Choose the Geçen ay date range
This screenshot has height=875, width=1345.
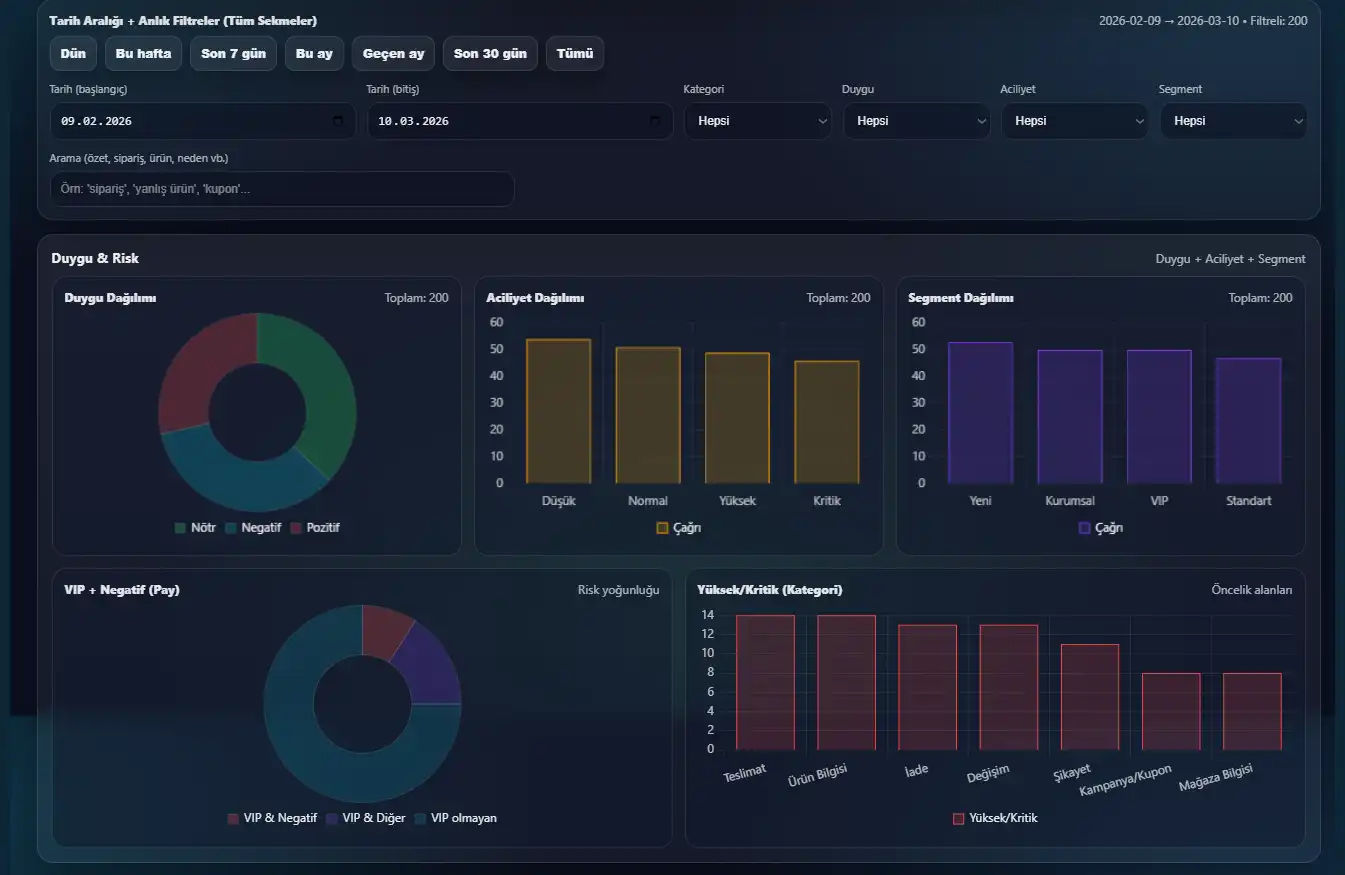[393, 54]
